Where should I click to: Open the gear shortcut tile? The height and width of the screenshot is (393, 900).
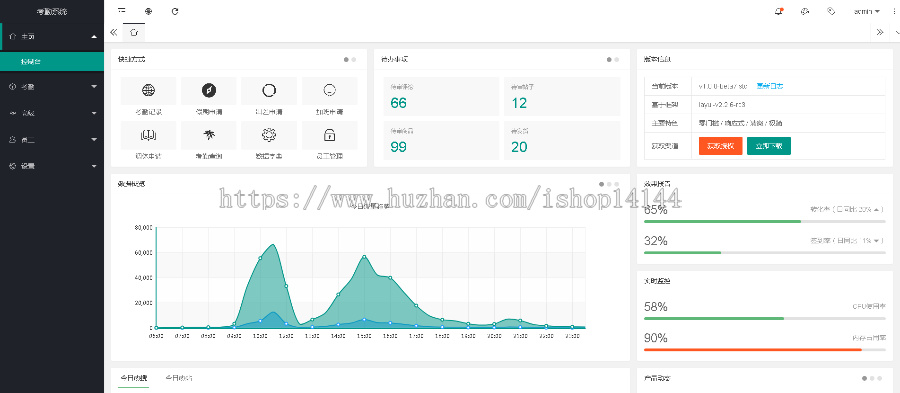pyautogui.click(x=269, y=135)
